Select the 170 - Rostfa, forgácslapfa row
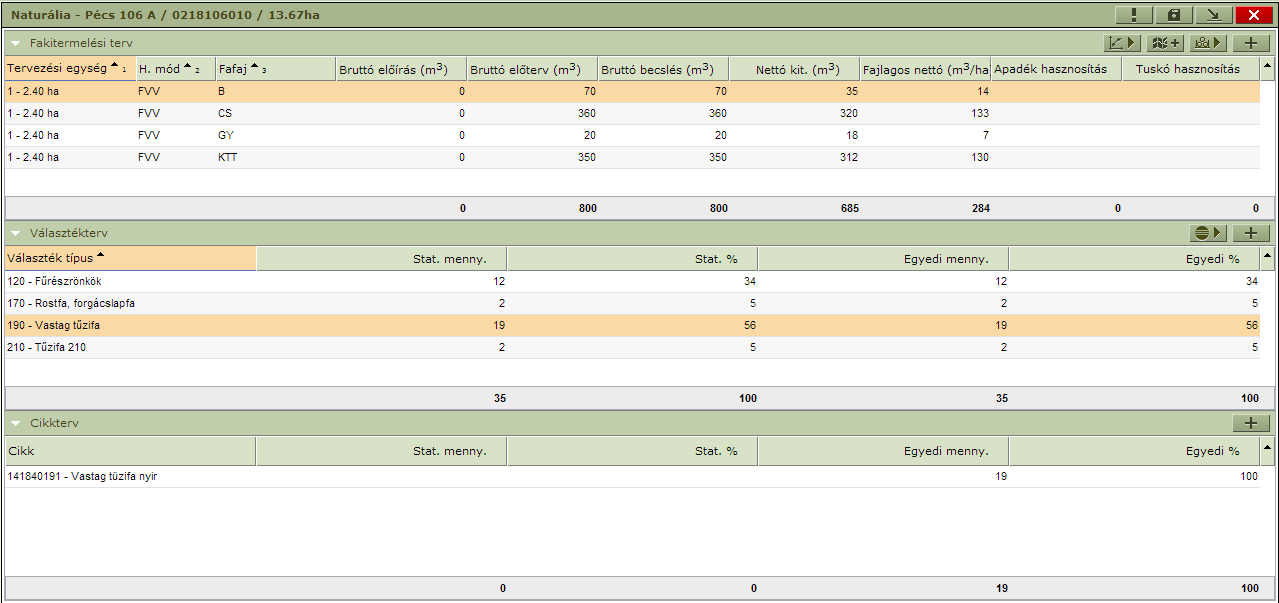The height and width of the screenshot is (603, 1279). pyautogui.click(x=632, y=303)
